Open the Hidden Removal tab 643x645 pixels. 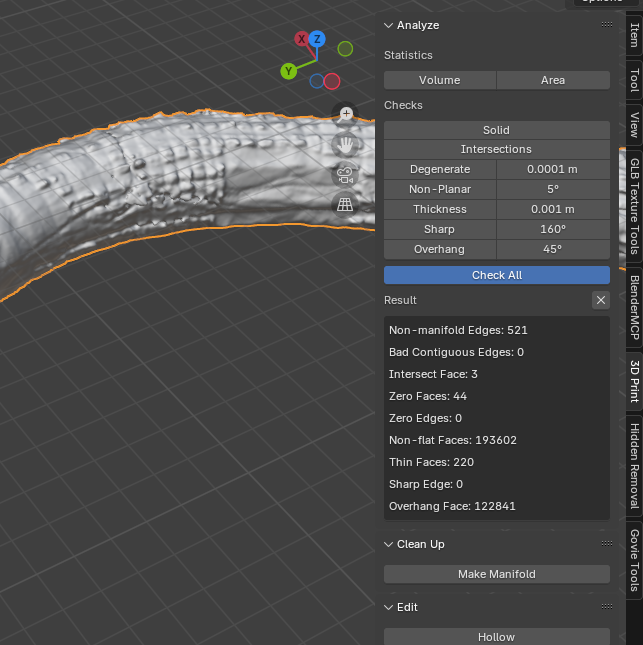[634, 466]
